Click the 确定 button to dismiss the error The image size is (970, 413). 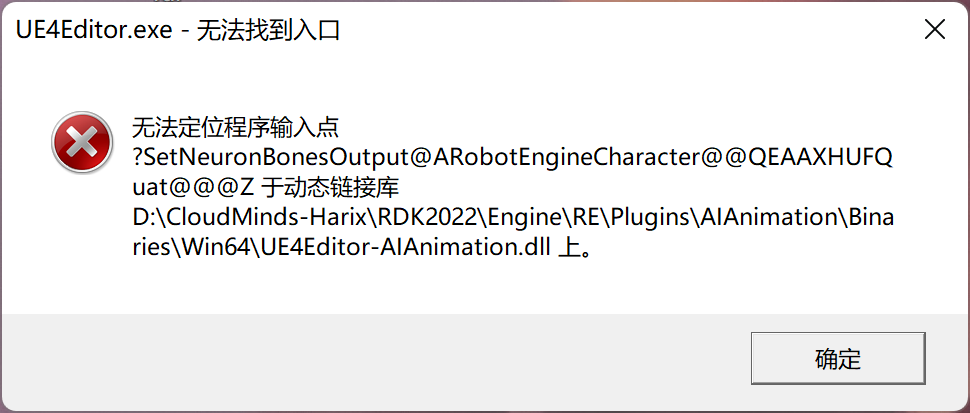point(838,358)
